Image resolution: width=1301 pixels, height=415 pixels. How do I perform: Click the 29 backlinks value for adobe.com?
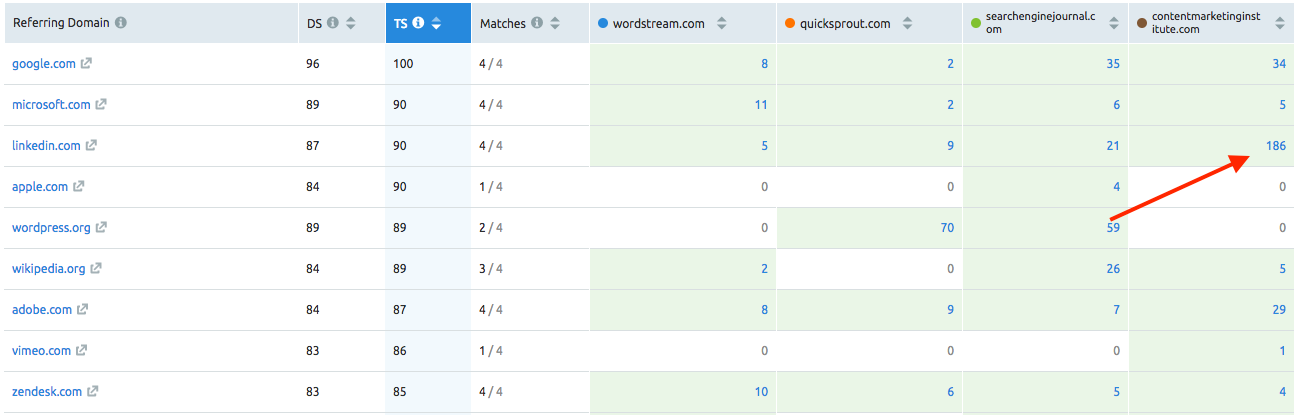click(1279, 310)
